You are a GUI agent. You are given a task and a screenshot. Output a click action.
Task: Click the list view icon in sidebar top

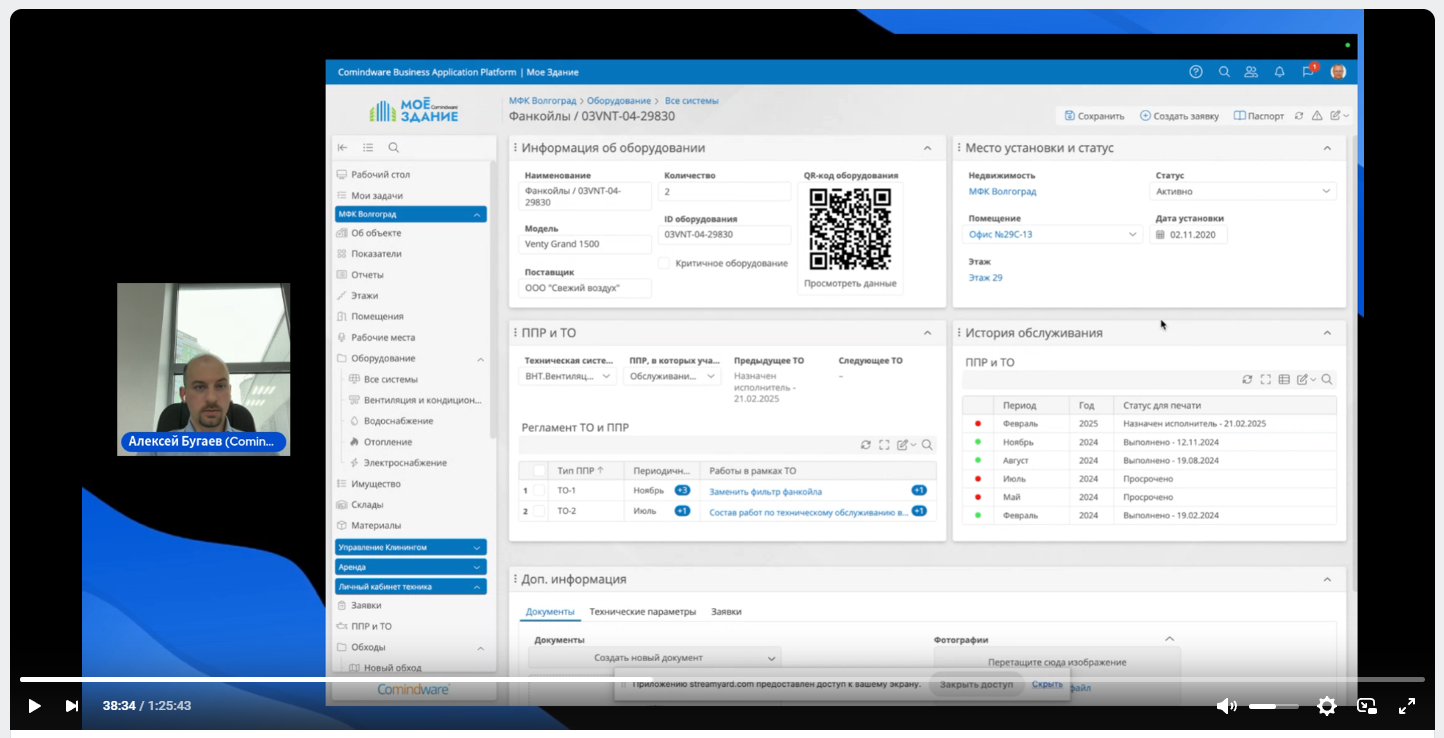tap(368, 147)
